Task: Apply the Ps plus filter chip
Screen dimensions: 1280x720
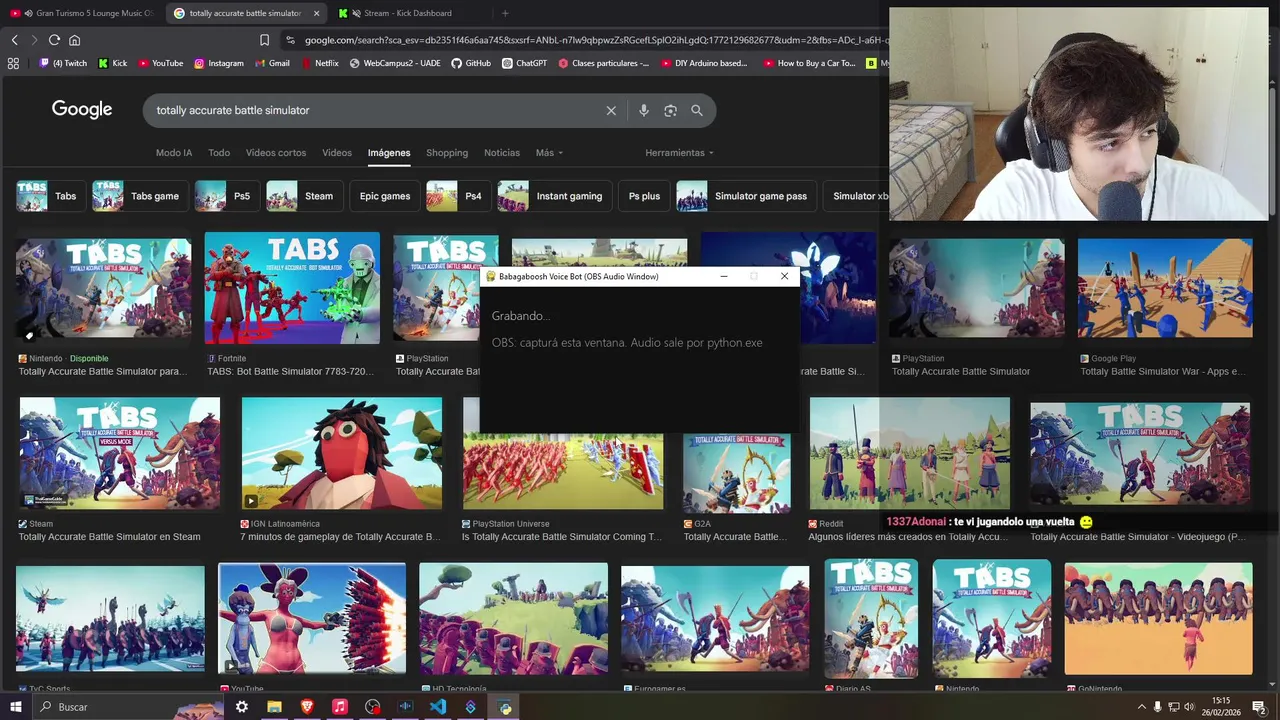Action: pyautogui.click(x=644, y=196)
